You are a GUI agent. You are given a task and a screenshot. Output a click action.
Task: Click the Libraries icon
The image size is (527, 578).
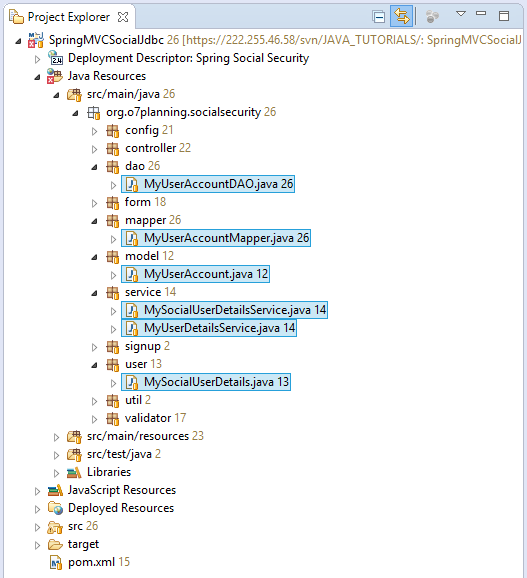pyautogui.click(x=74, y=472)
